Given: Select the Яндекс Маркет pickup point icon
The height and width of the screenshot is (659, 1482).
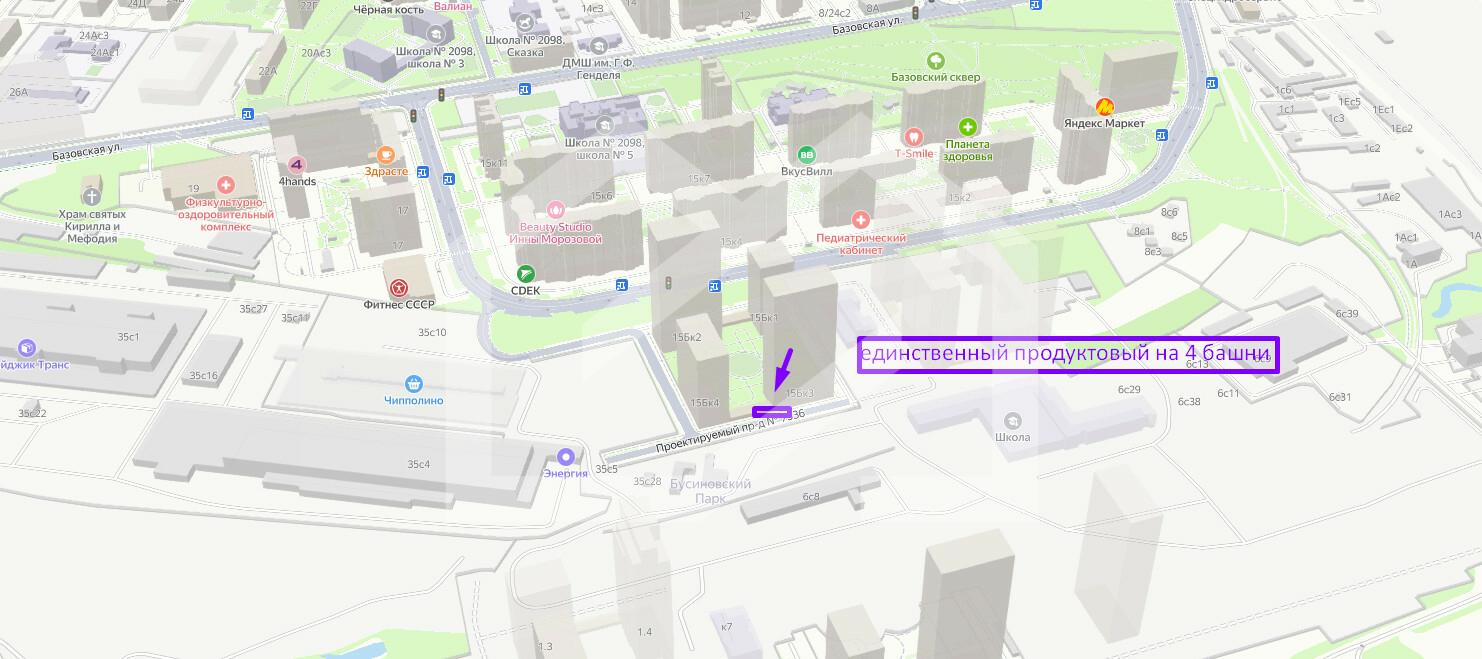Looking at the screenshot, I should [x=1105, y=106].
